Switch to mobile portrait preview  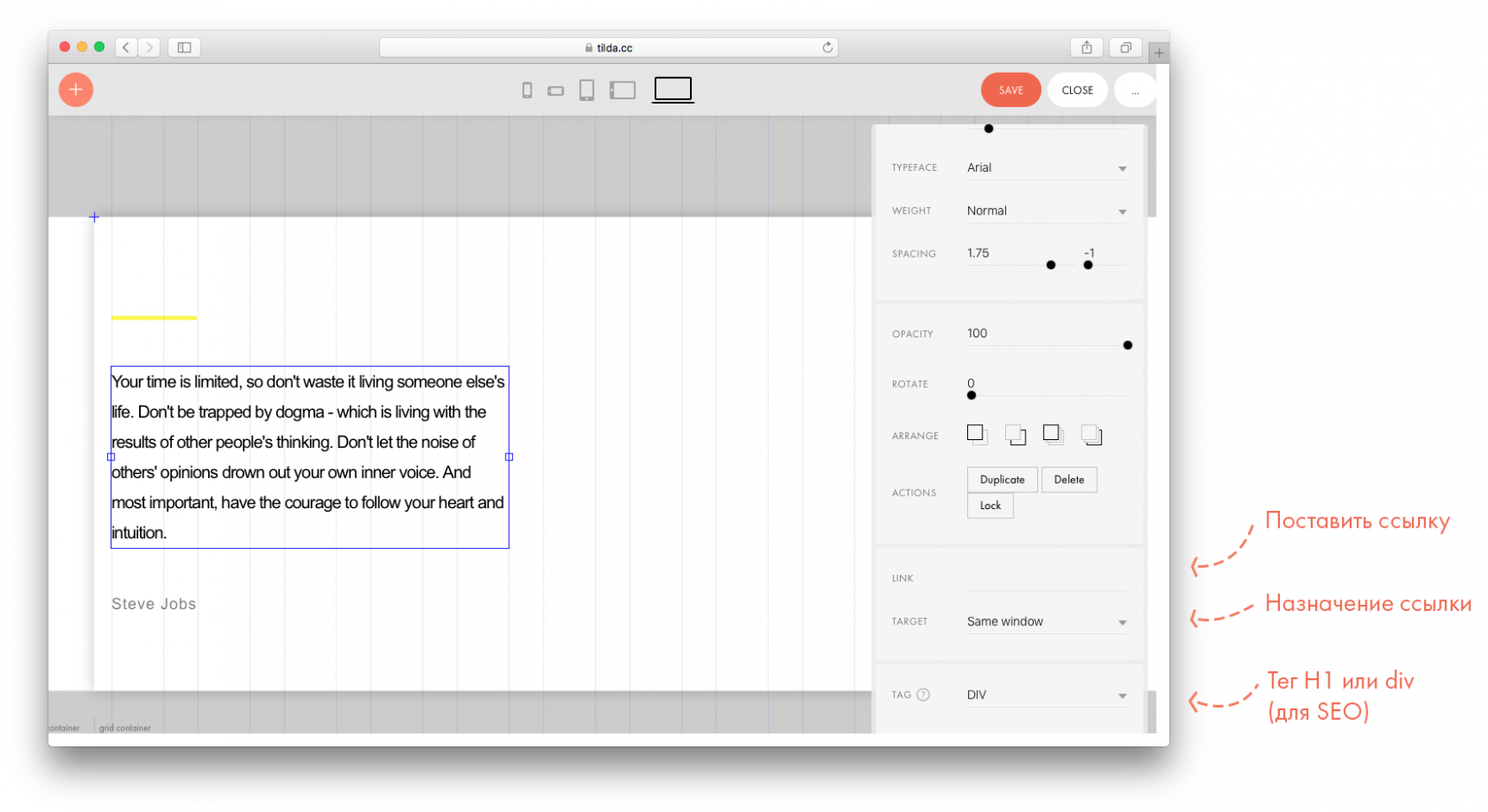pos(527,90)
